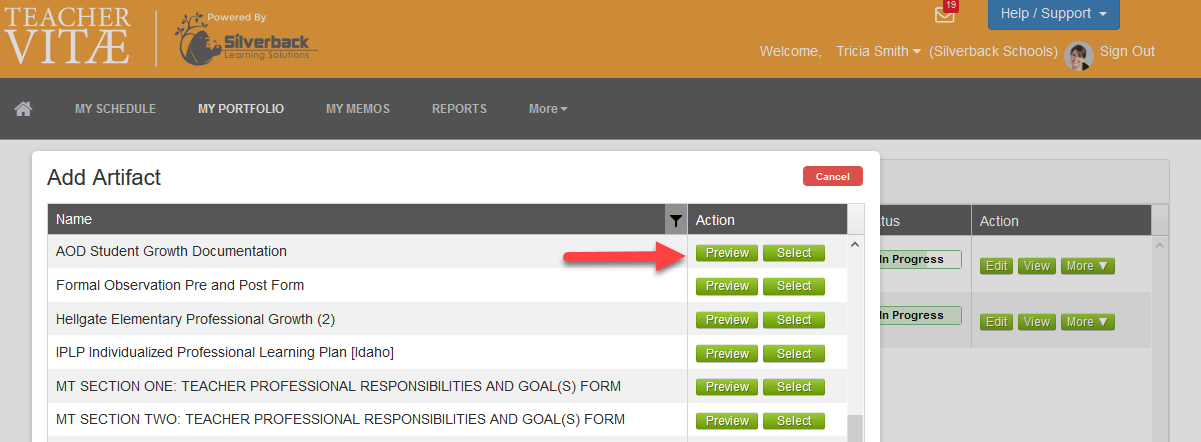Preview Hellgate Elementary Professional Growth (2)
Screen dimensions: 1201x442
727,320
